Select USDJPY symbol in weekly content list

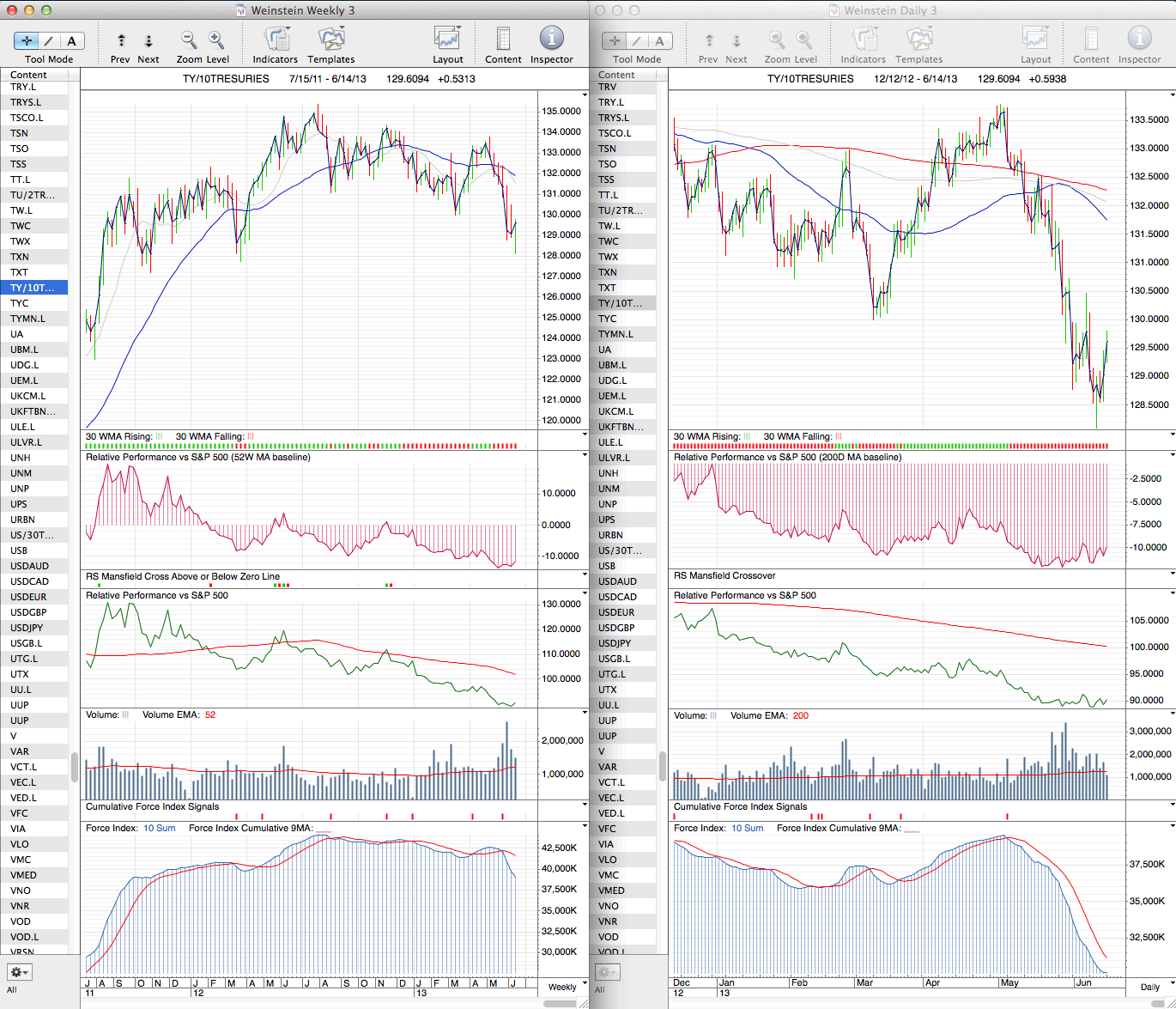[x=29, y=628]
